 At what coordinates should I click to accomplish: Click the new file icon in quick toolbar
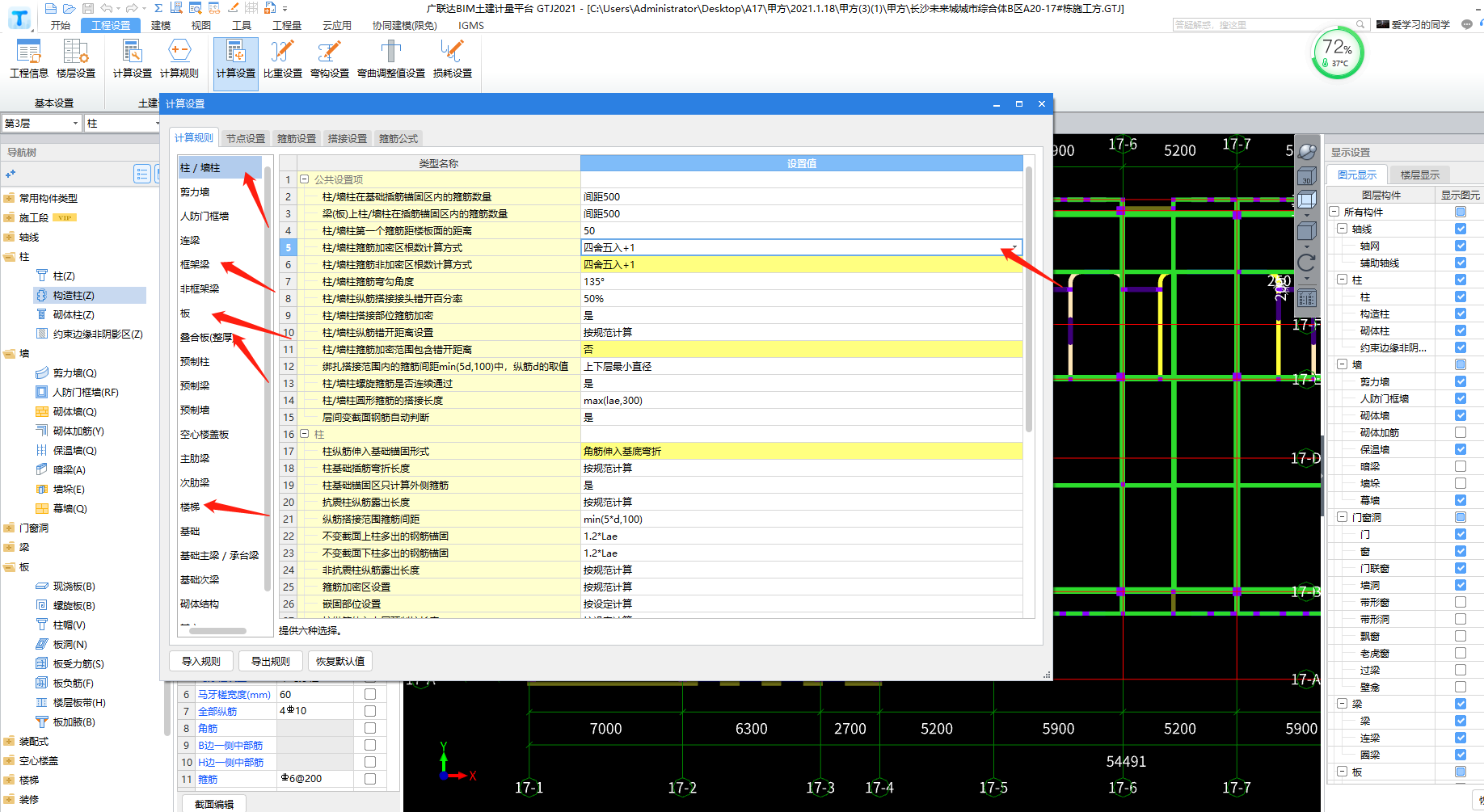click(50, 8)
